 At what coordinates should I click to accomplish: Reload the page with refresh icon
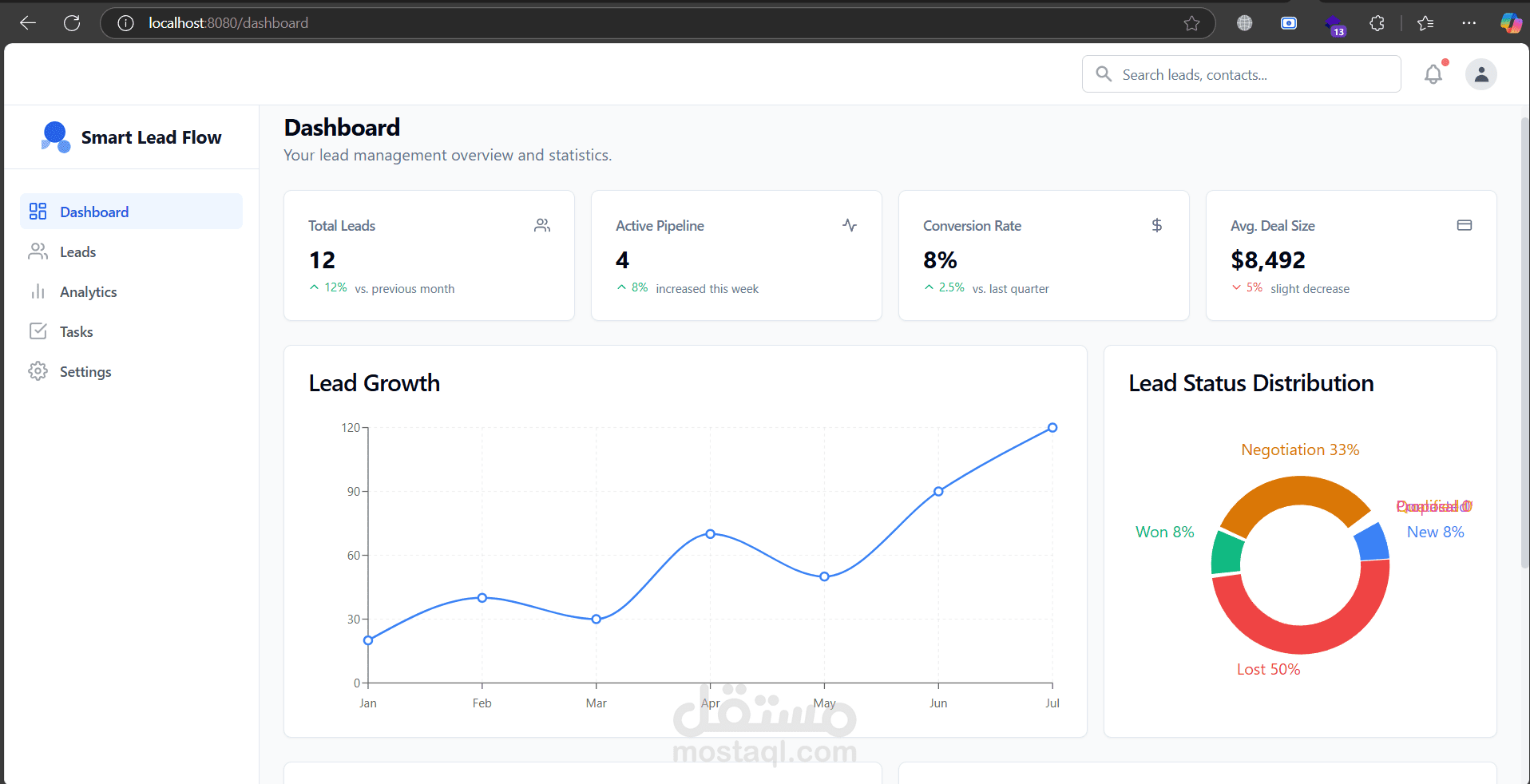coord(72,23)
